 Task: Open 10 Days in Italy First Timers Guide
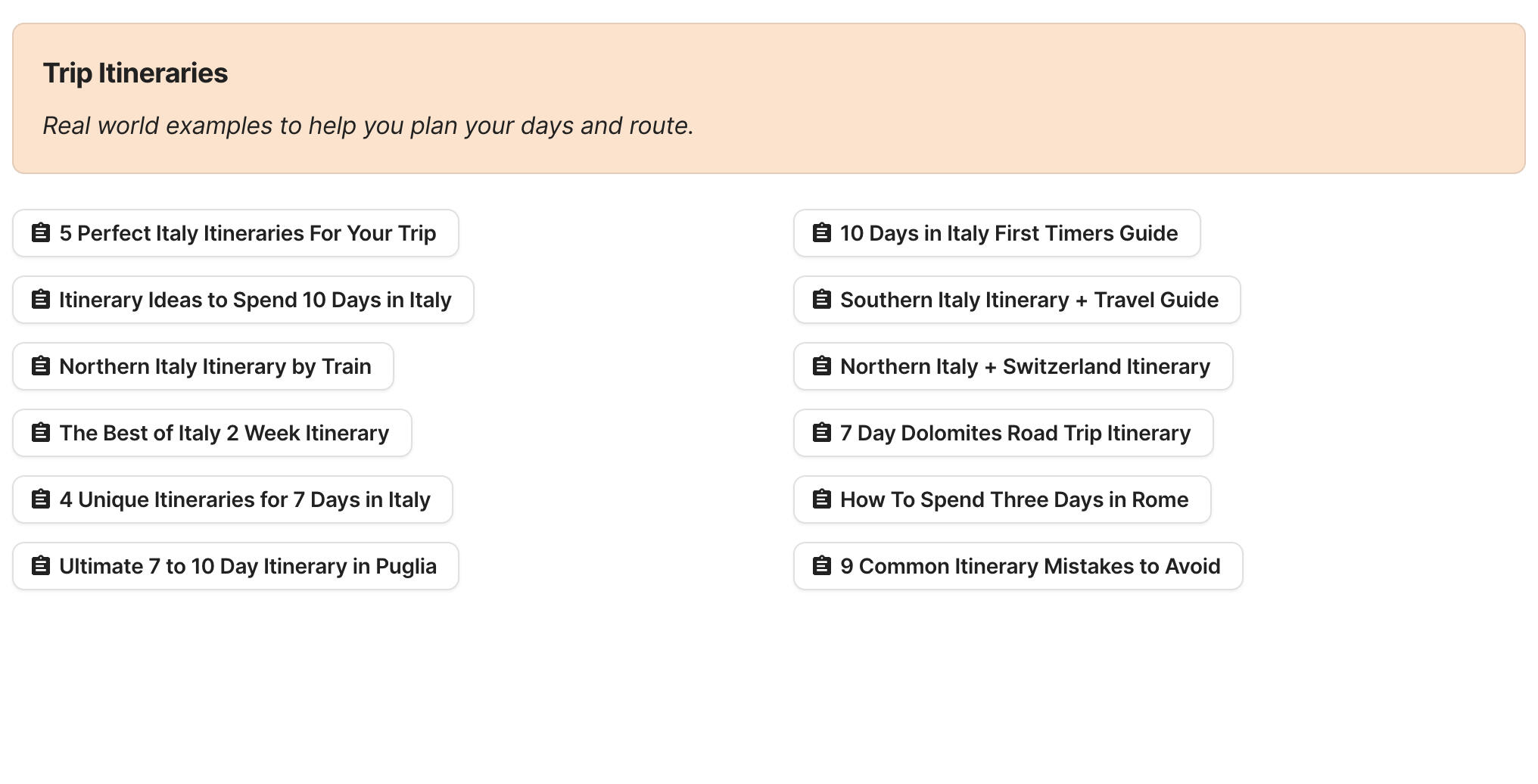click(x=997, y=233)
